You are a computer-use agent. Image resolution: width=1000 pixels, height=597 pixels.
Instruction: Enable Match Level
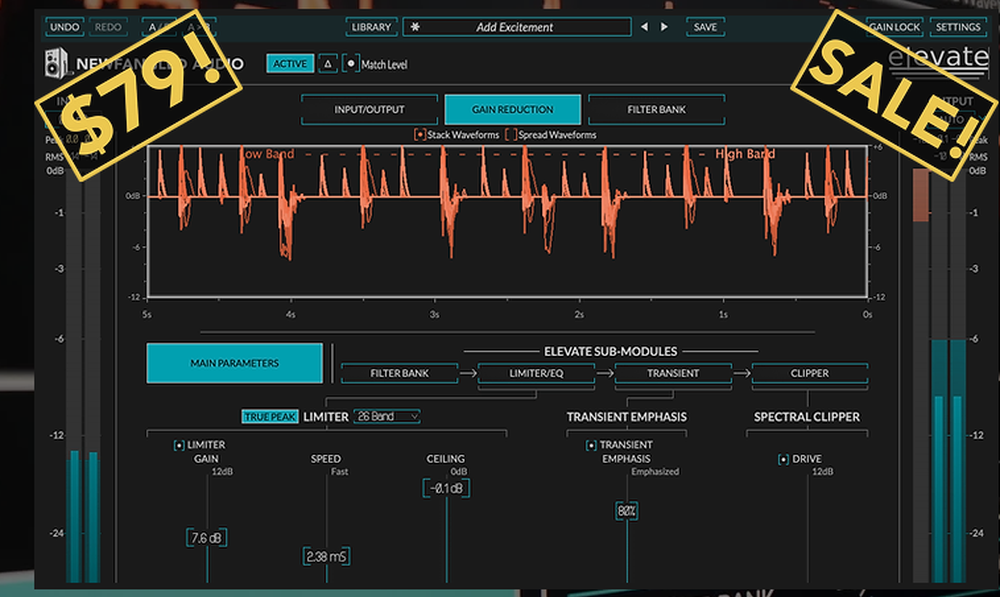tap(351, 63)
